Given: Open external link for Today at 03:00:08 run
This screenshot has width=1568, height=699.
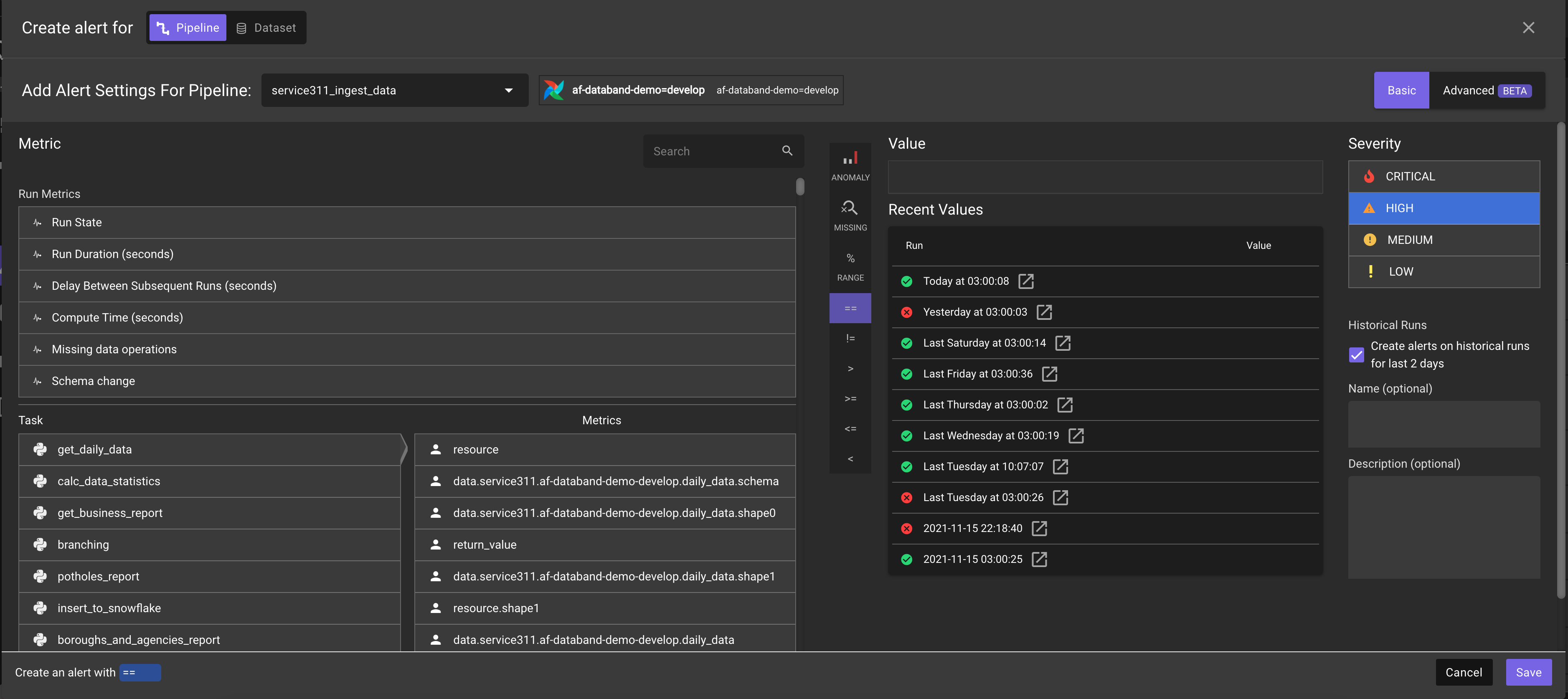Looking at the screenshot, I should (x=1026, y=281).
